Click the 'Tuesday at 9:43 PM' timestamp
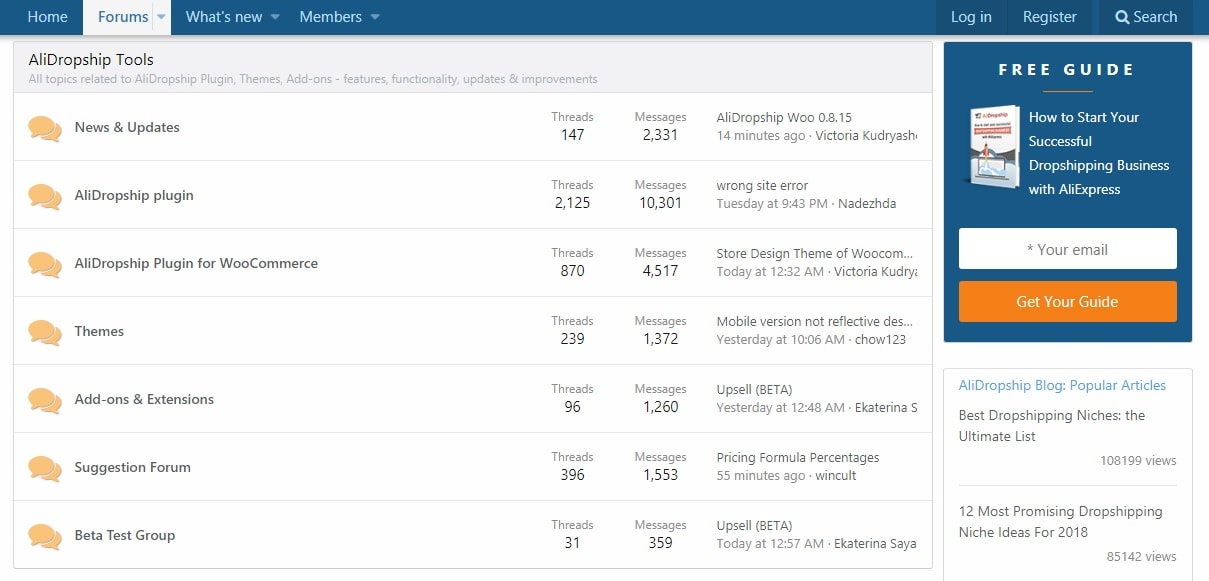The image size is (1209, 581). coord(772,204)
